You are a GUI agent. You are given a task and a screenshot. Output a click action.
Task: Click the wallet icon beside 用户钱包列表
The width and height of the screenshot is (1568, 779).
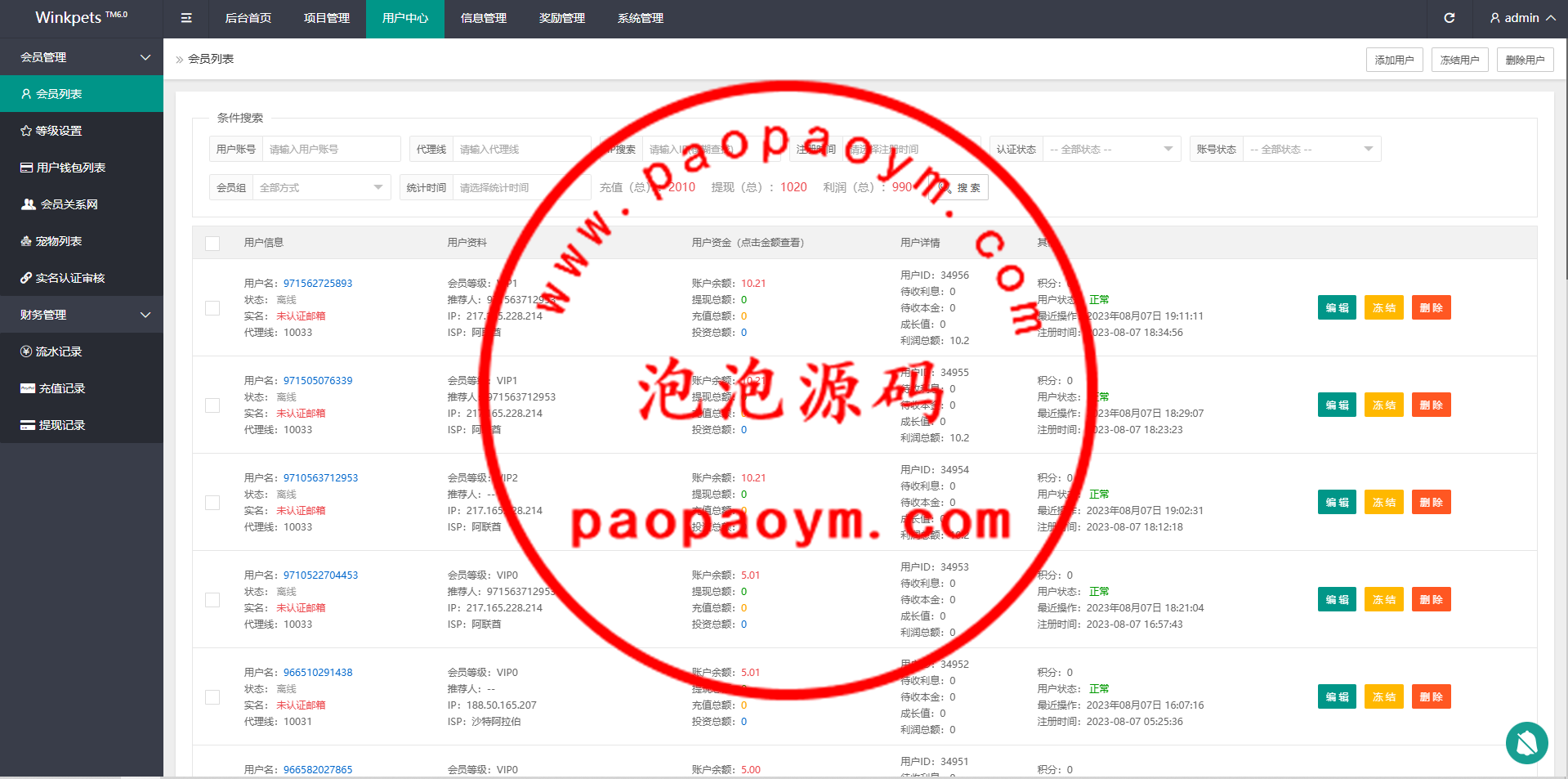pyautogui.click(x=27, y=168)
